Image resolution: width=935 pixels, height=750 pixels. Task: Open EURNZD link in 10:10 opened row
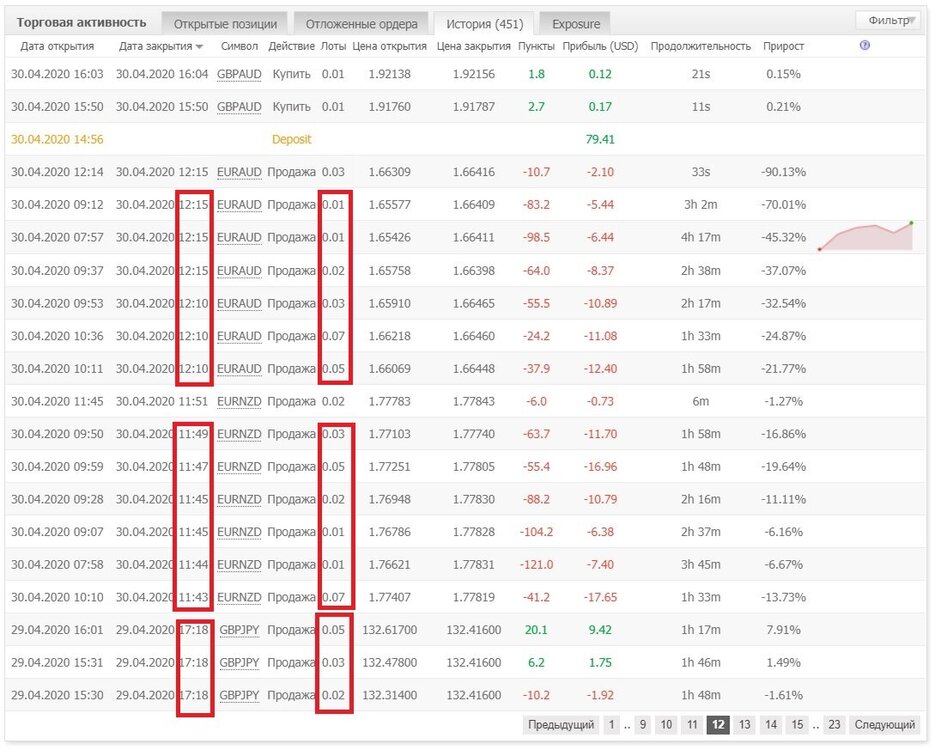click(x=239, y=597)
